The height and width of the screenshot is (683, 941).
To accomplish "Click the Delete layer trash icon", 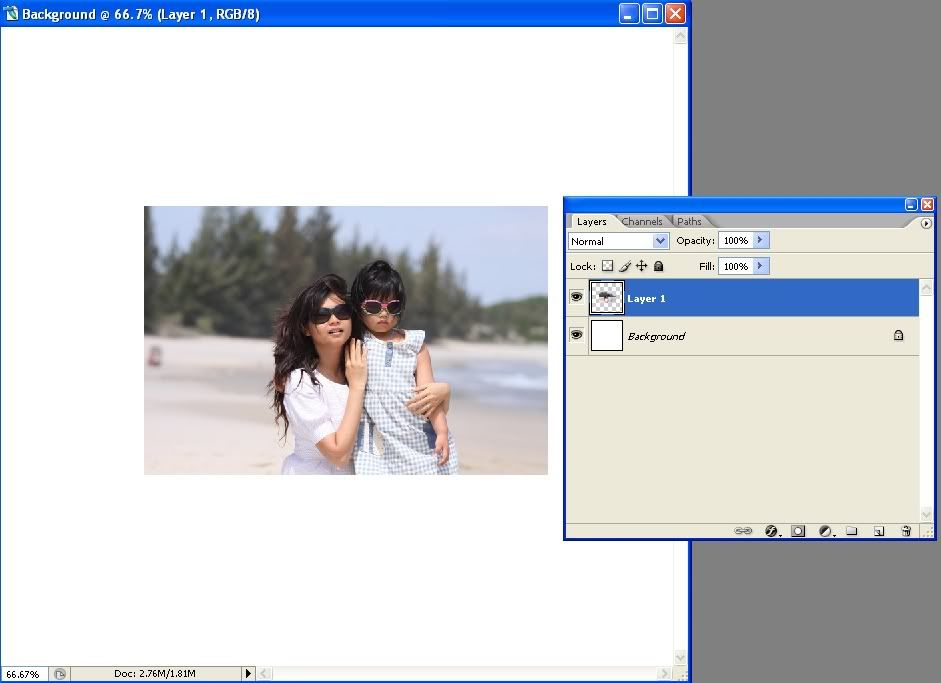I will pos(906,531).
